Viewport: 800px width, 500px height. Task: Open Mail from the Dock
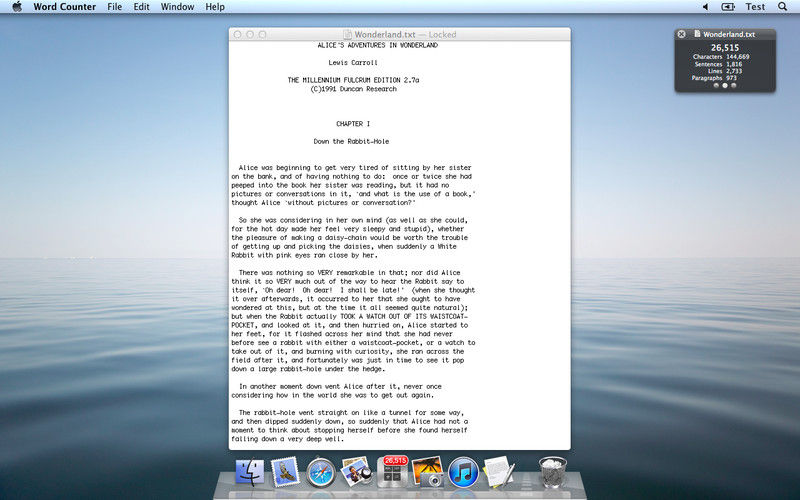285,472
